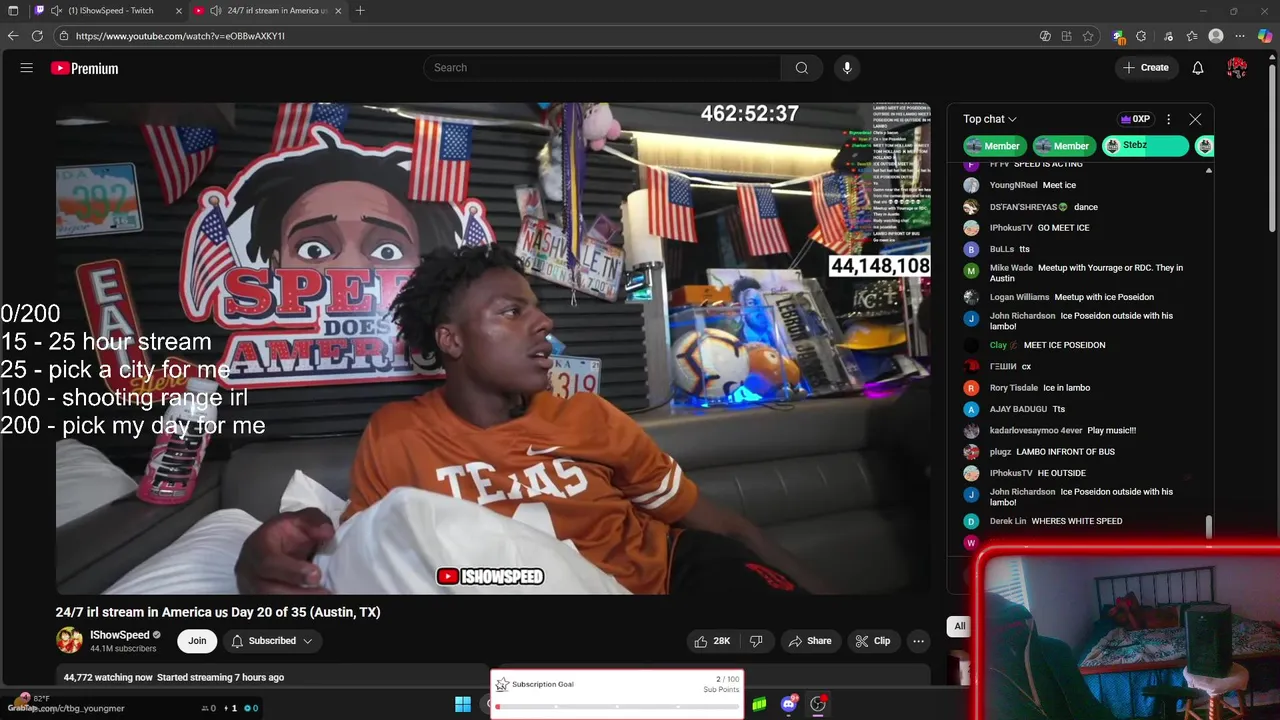Open the browser extensions puzzle icon
This screenshot has width=1280, height=720.
[x=1141, y=36]
